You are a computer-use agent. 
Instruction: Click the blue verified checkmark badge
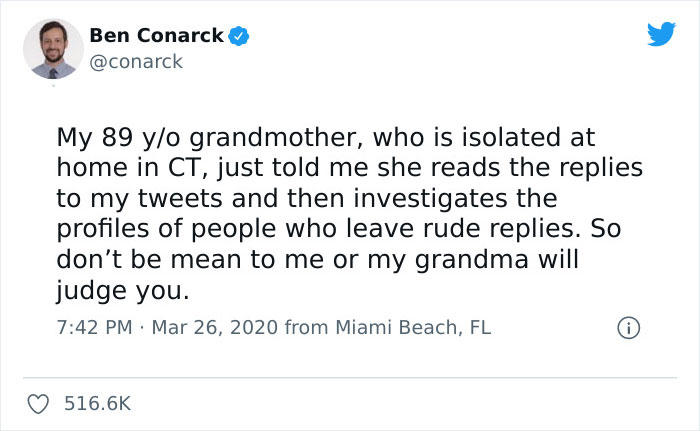[239, 37]
